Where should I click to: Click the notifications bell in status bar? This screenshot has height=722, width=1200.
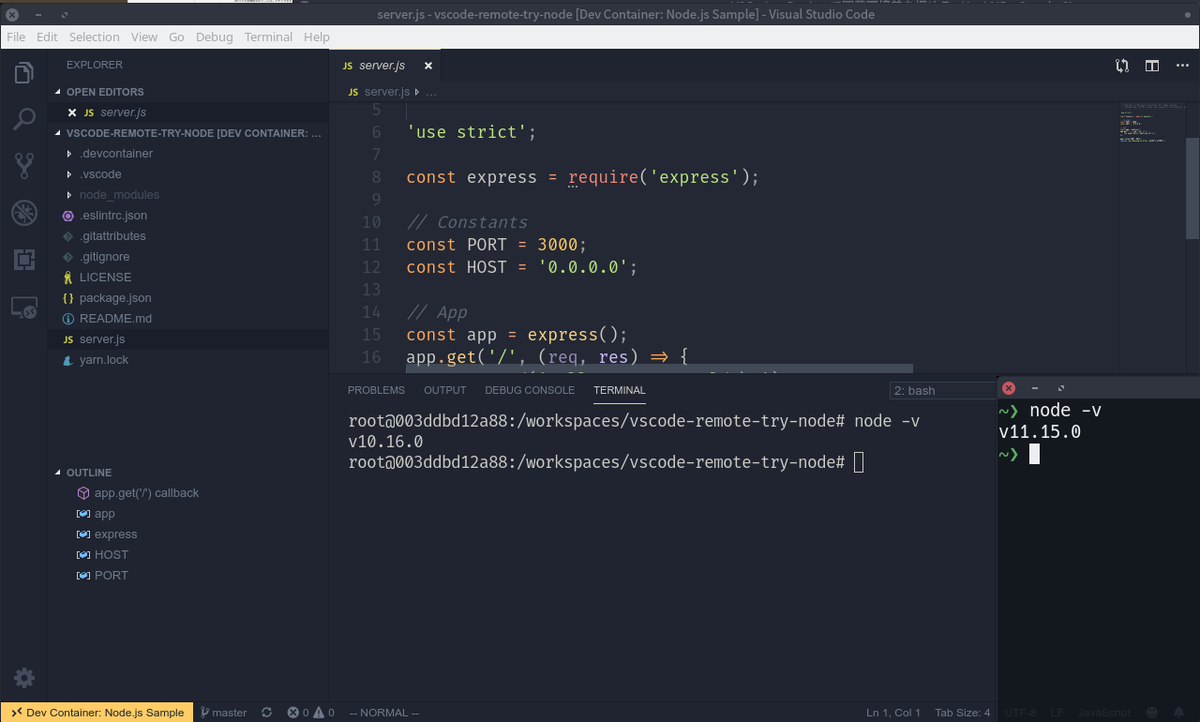[1179, 712]
